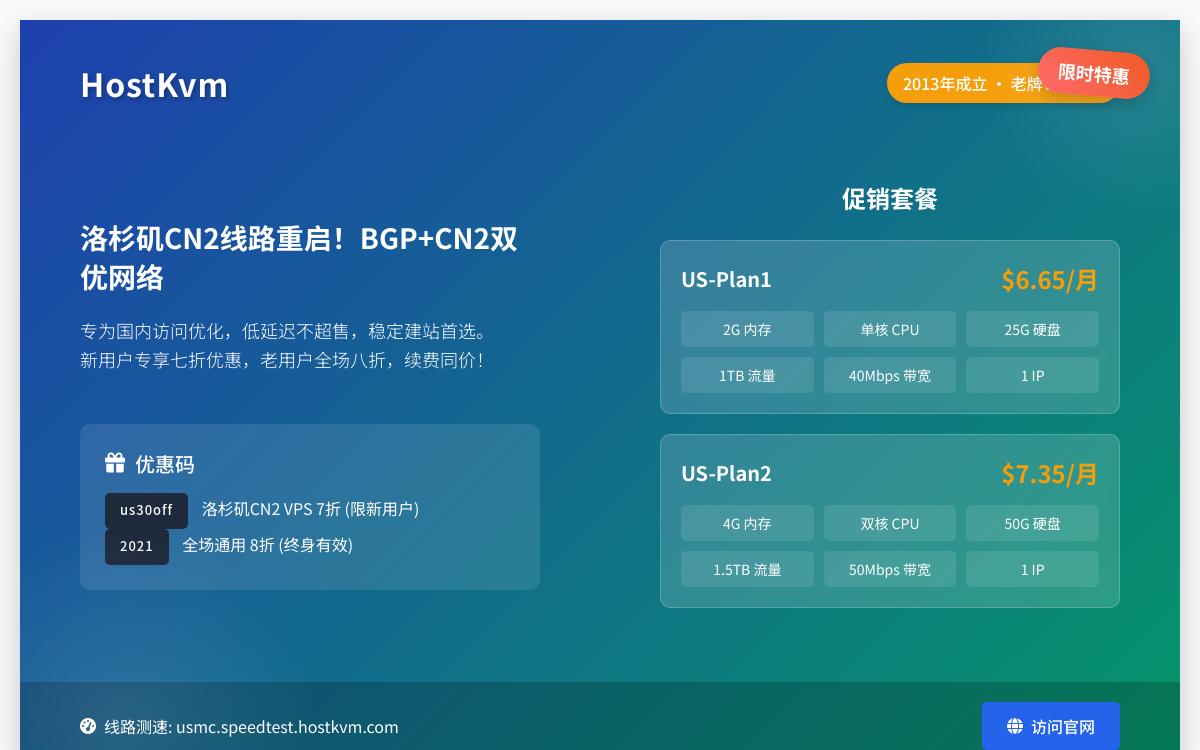Click the $7.35/月 price
The image size is (1200, 750).
coord(1050,474)
